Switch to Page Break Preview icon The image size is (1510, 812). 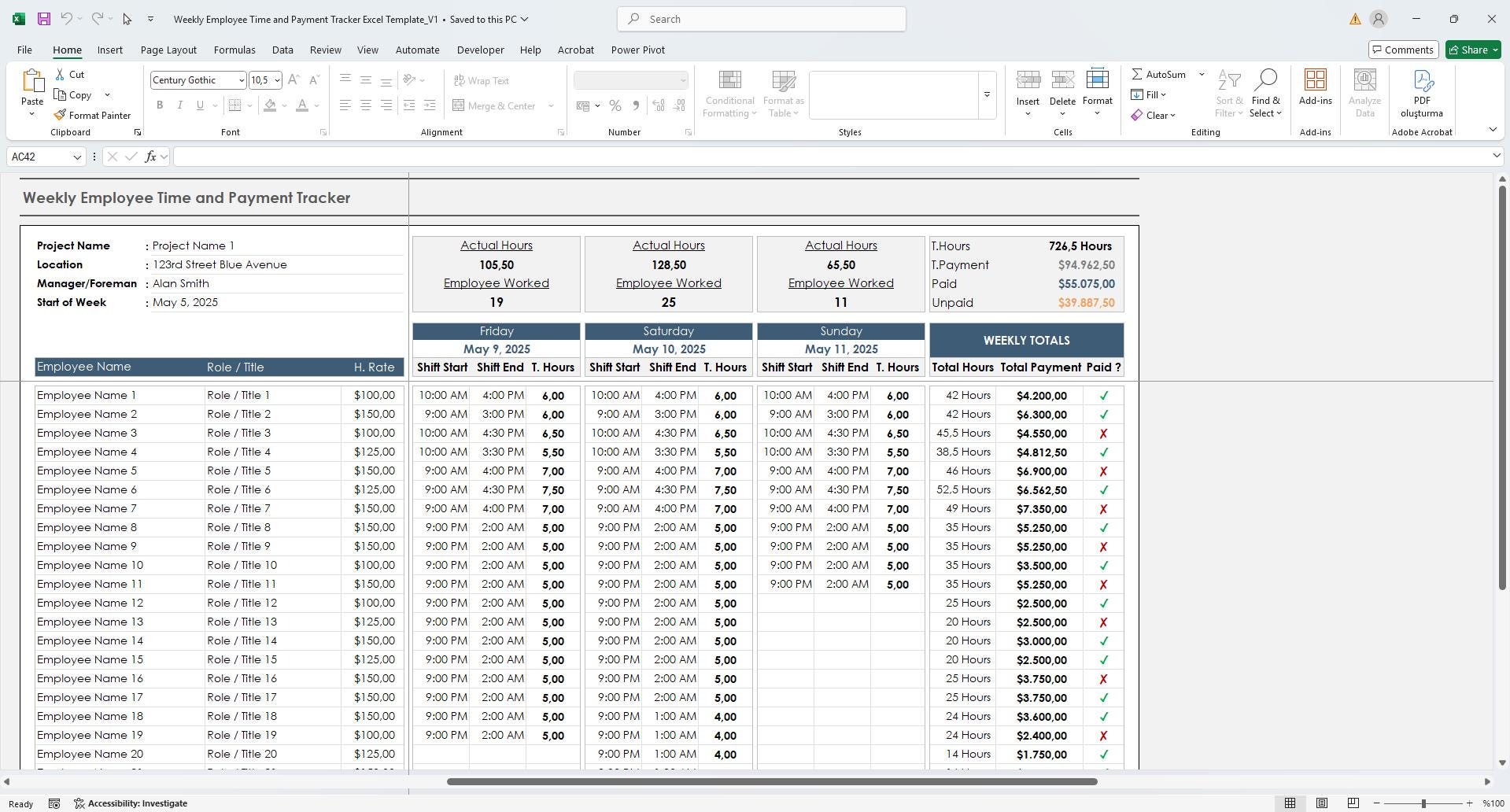(1353, 803)
